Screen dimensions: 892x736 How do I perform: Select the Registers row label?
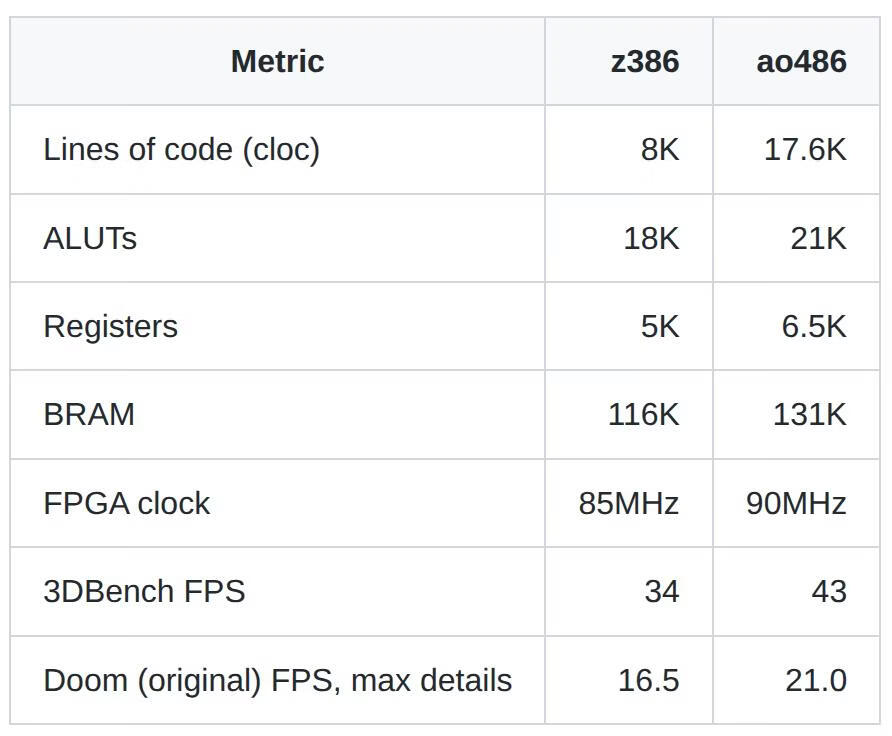[x=110, y=327]
